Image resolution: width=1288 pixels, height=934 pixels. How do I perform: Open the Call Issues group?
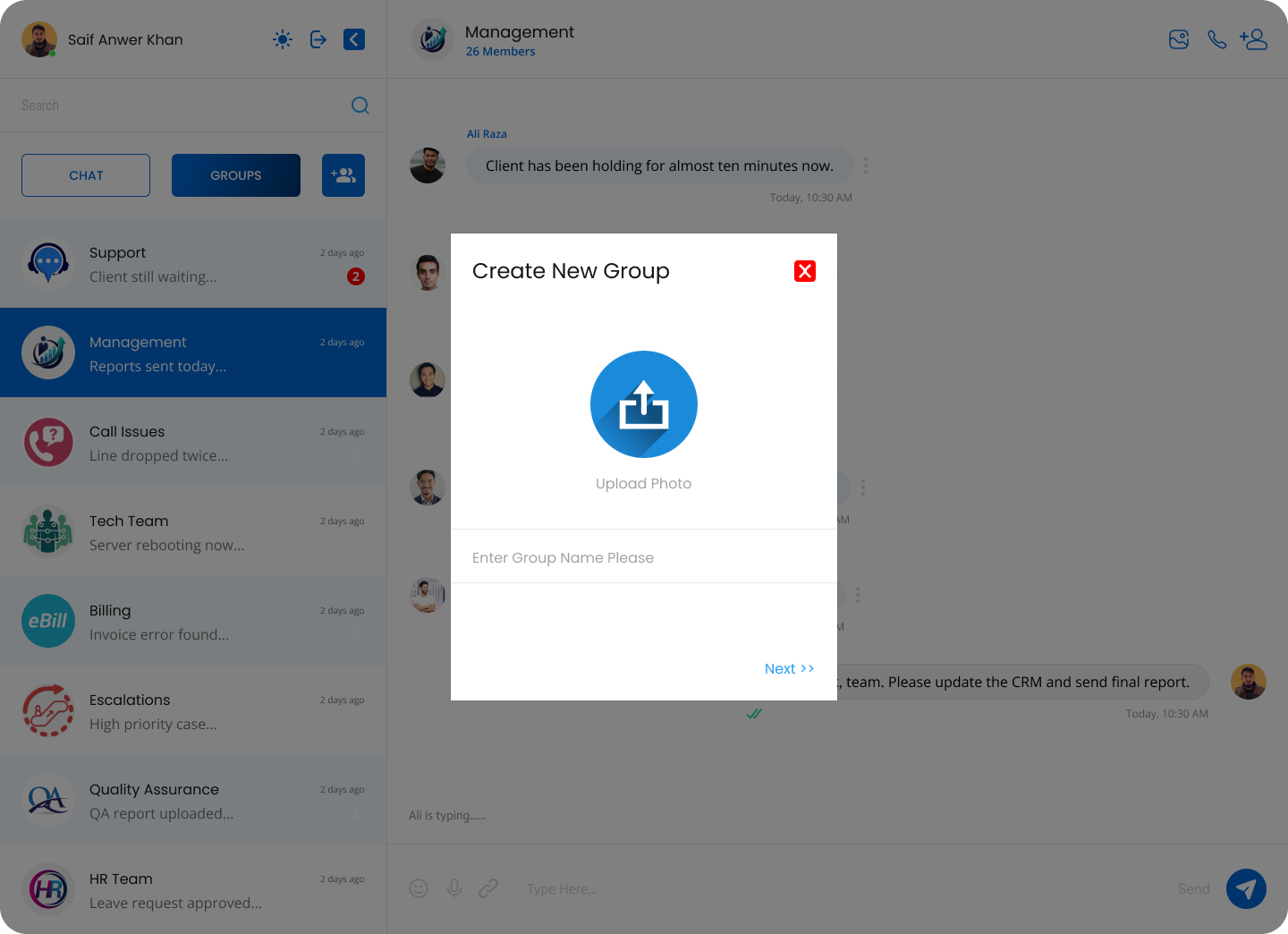click(193, 442)
